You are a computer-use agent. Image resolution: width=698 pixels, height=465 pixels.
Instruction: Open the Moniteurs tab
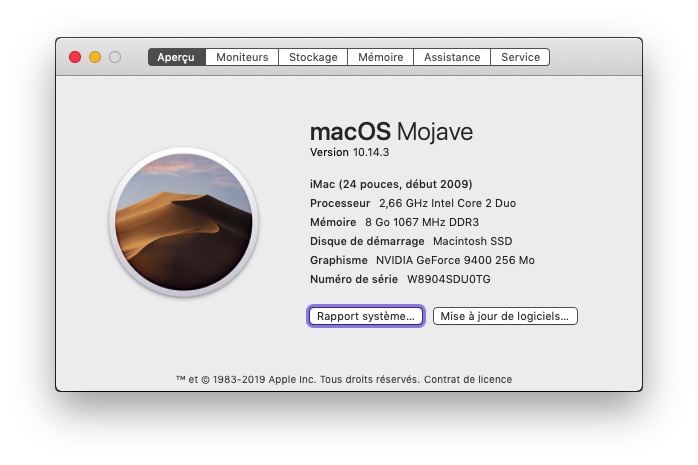(242, 57)
